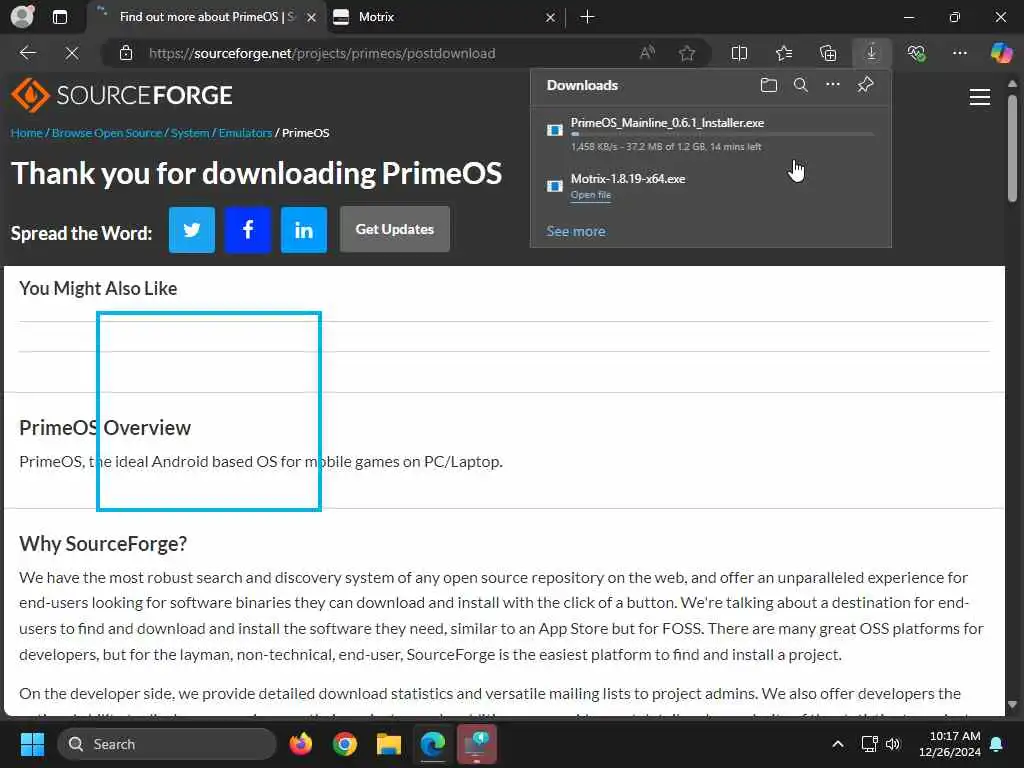Select the Find out more about PrimeOS tab
The height and width of the screenshot is (768, 1024).
point(206,17)
